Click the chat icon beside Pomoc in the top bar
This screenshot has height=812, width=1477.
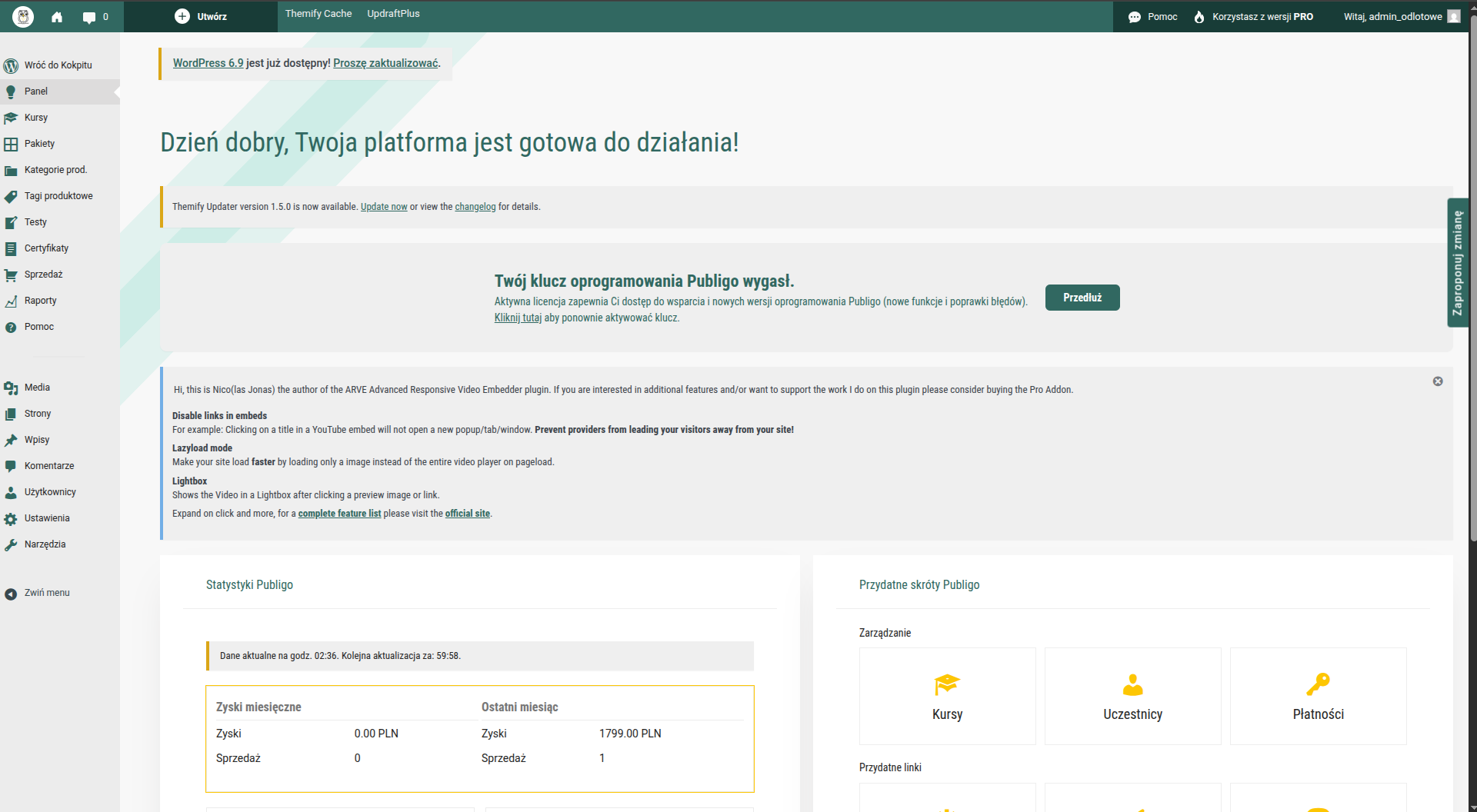click(x=1135, y=17)
